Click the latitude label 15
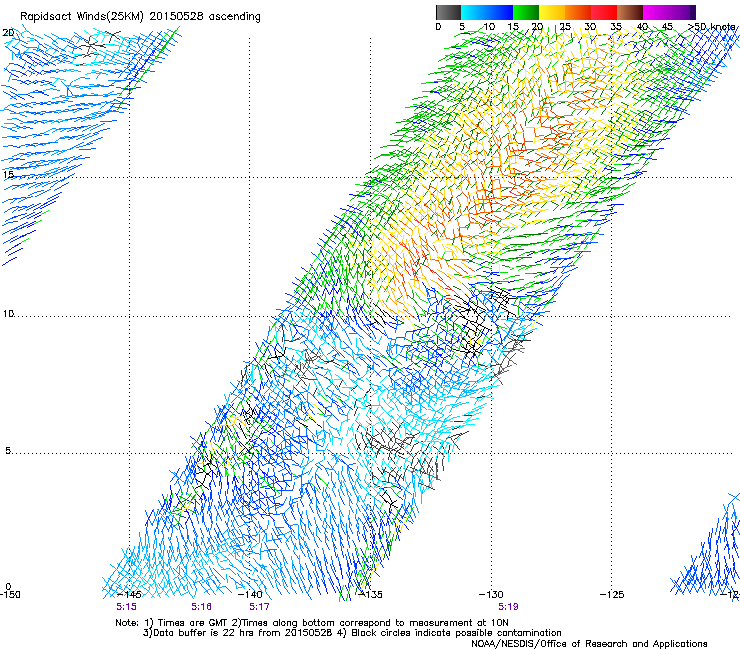 (x=8, y=174)
